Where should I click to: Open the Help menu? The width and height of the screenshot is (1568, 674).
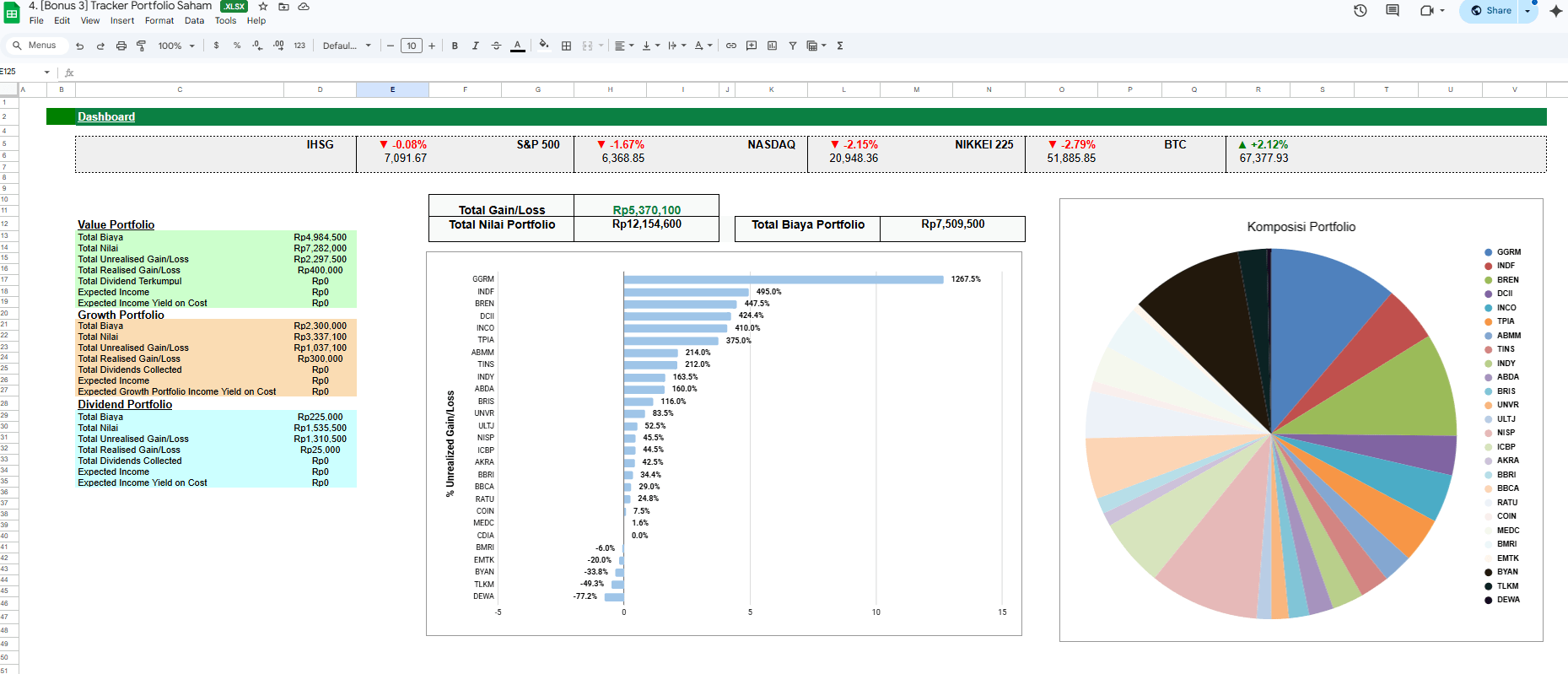tap(256, 21)
